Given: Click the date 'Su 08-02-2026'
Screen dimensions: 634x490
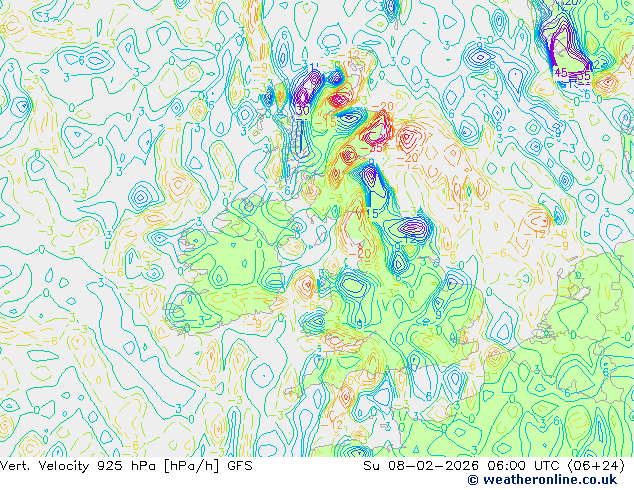Looking at the screenshot, I should pyautogui.click(x=421, y=466).
